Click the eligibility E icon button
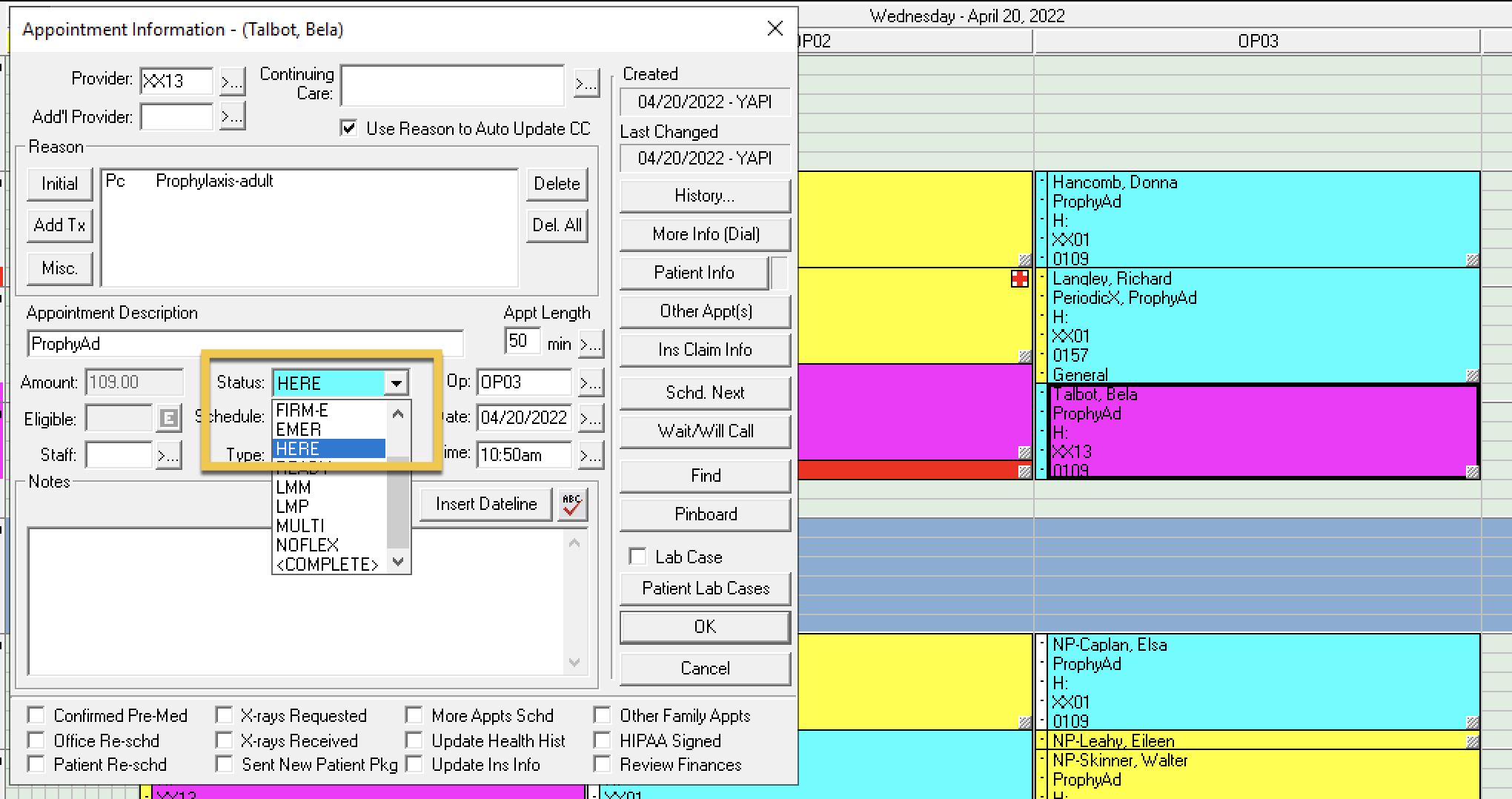 coord(168,419)
